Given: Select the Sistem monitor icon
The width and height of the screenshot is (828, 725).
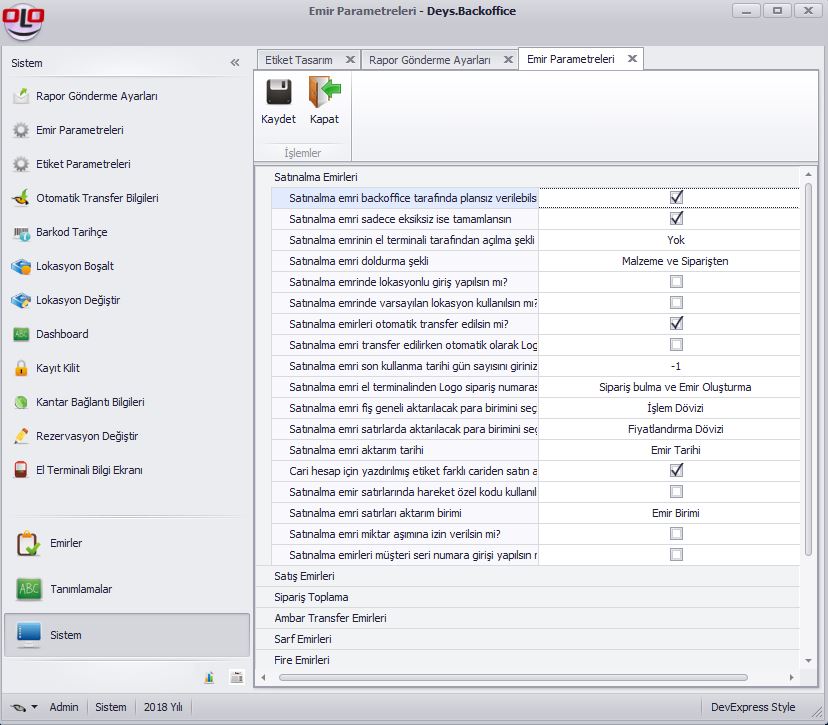Looking at the screenshot, I should [x=29, y=635].
